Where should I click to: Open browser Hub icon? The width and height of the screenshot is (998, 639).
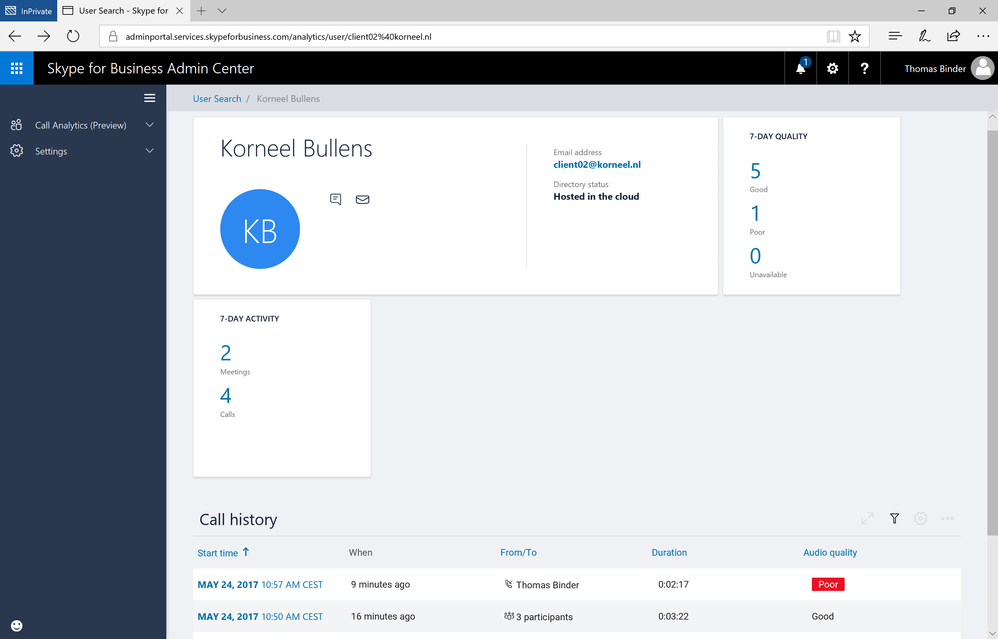pyautogui.click(x=895, y=36)
